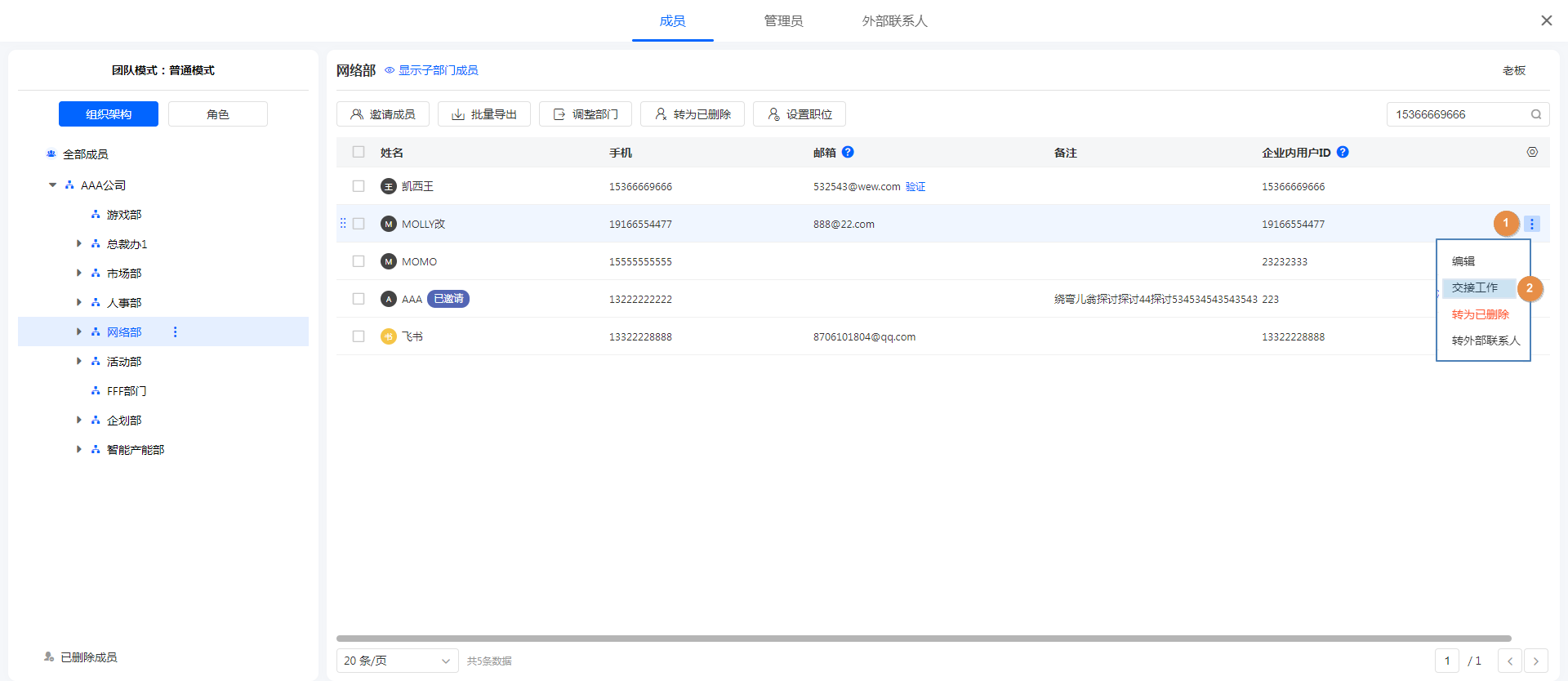The image size is (1568, 681).
Task: Click the three-dot menu on MOLLY row
Action: tap(1531, 224)
